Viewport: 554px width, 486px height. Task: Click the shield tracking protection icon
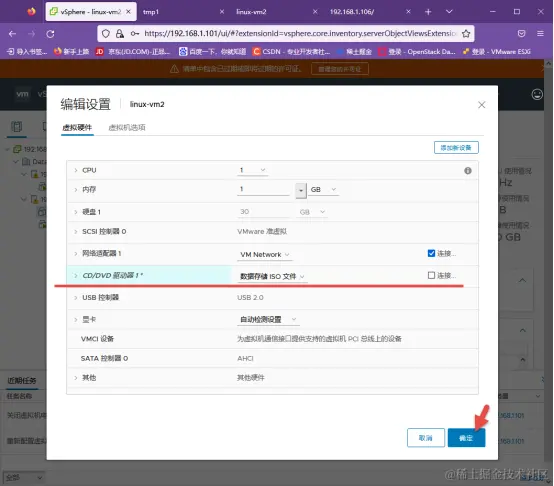pyautogui.click(x=106, y=34)
